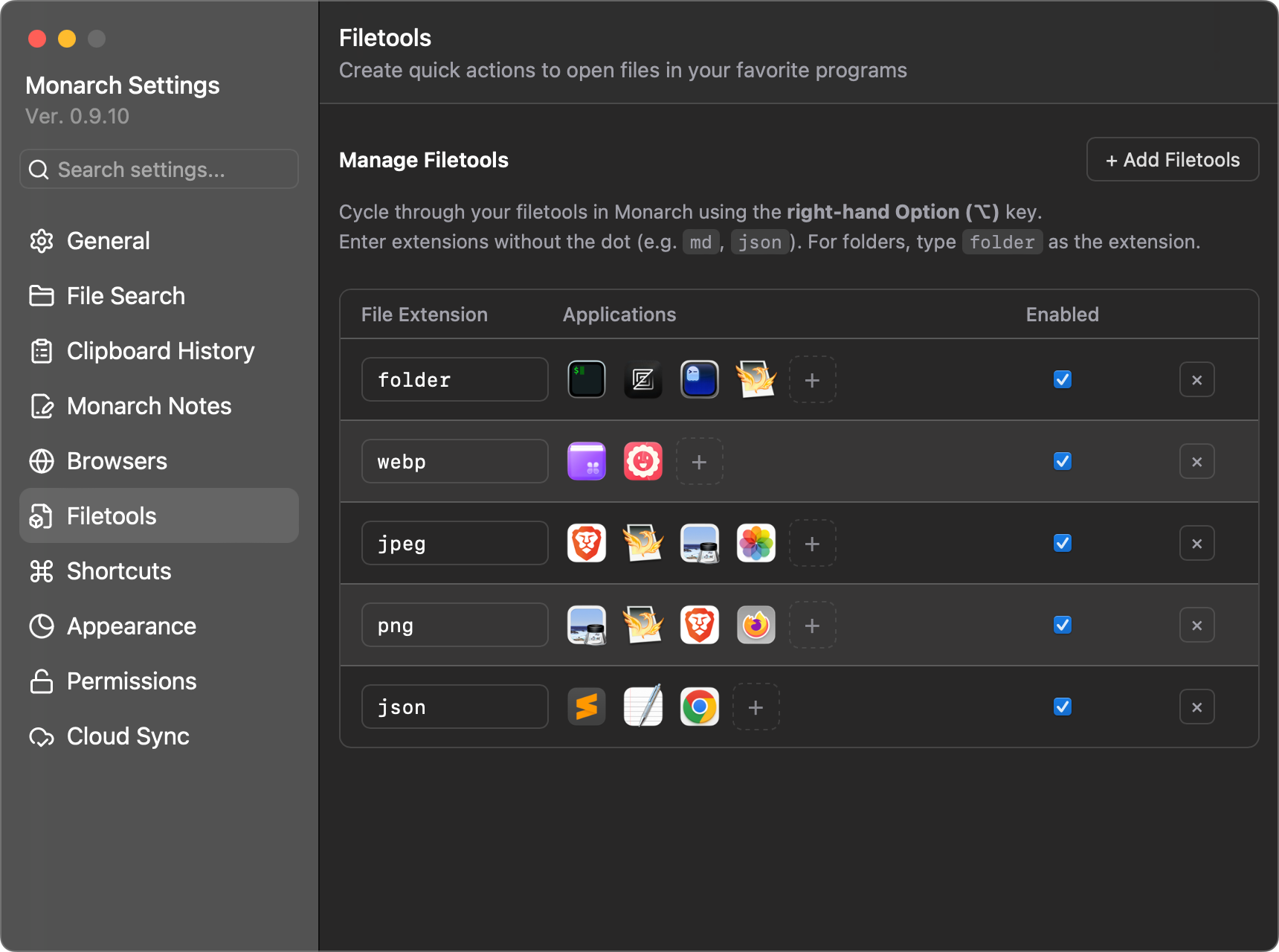Click the Search settings field

coord(159,170)
